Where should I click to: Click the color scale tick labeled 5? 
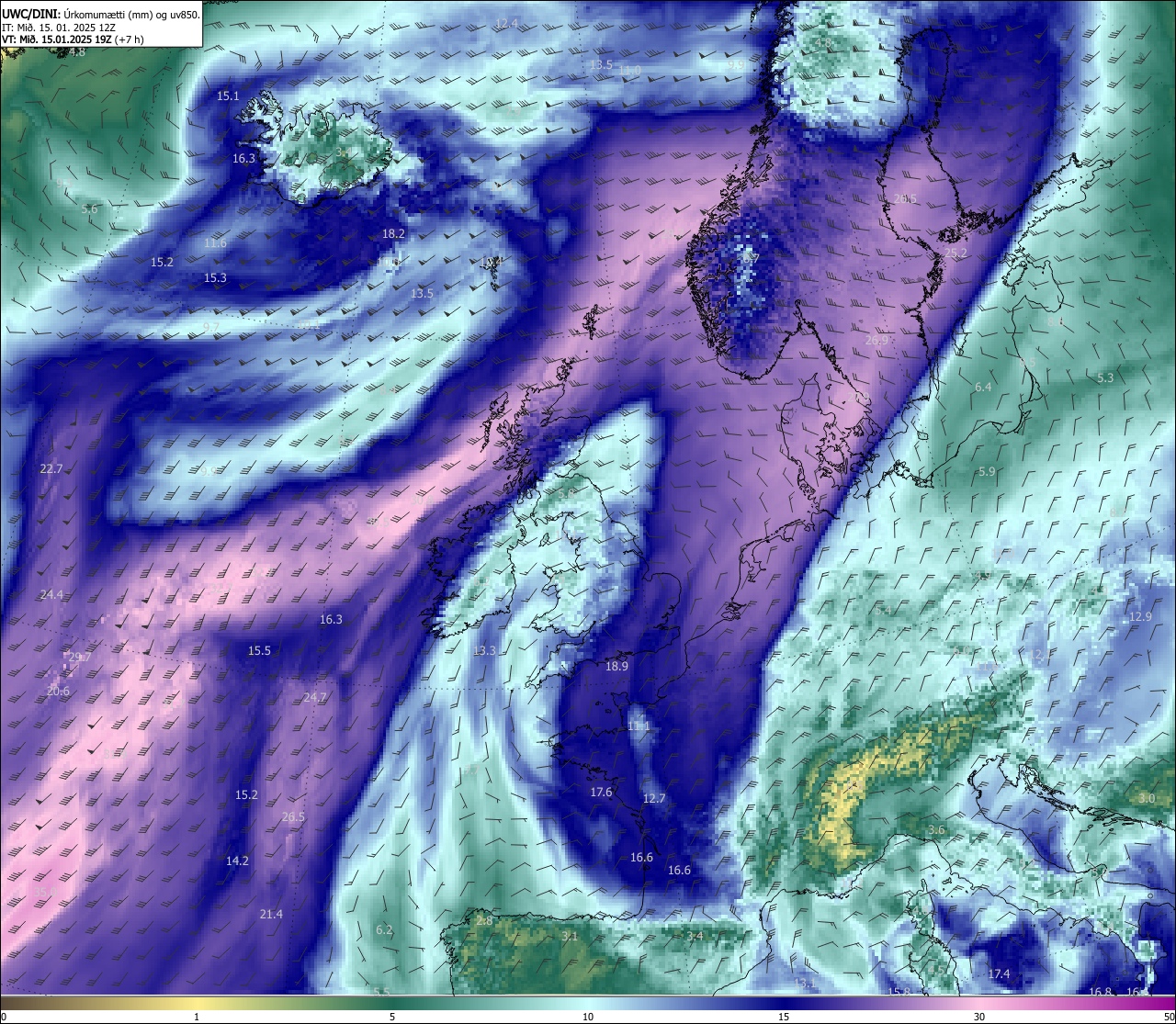[392, 1017]
